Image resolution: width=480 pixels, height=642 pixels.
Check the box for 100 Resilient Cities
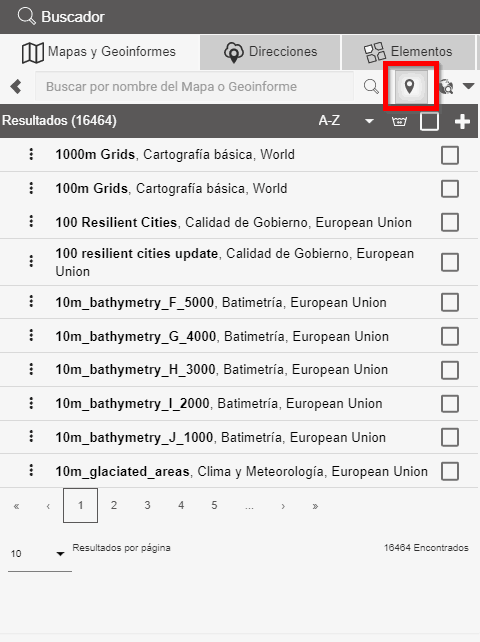(450, 223)
